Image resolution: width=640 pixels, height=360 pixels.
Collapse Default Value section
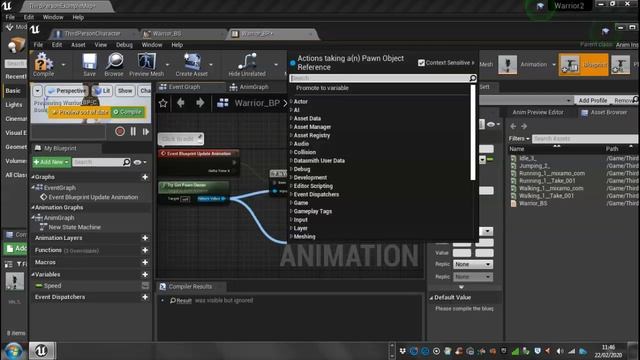click(431, 298)
